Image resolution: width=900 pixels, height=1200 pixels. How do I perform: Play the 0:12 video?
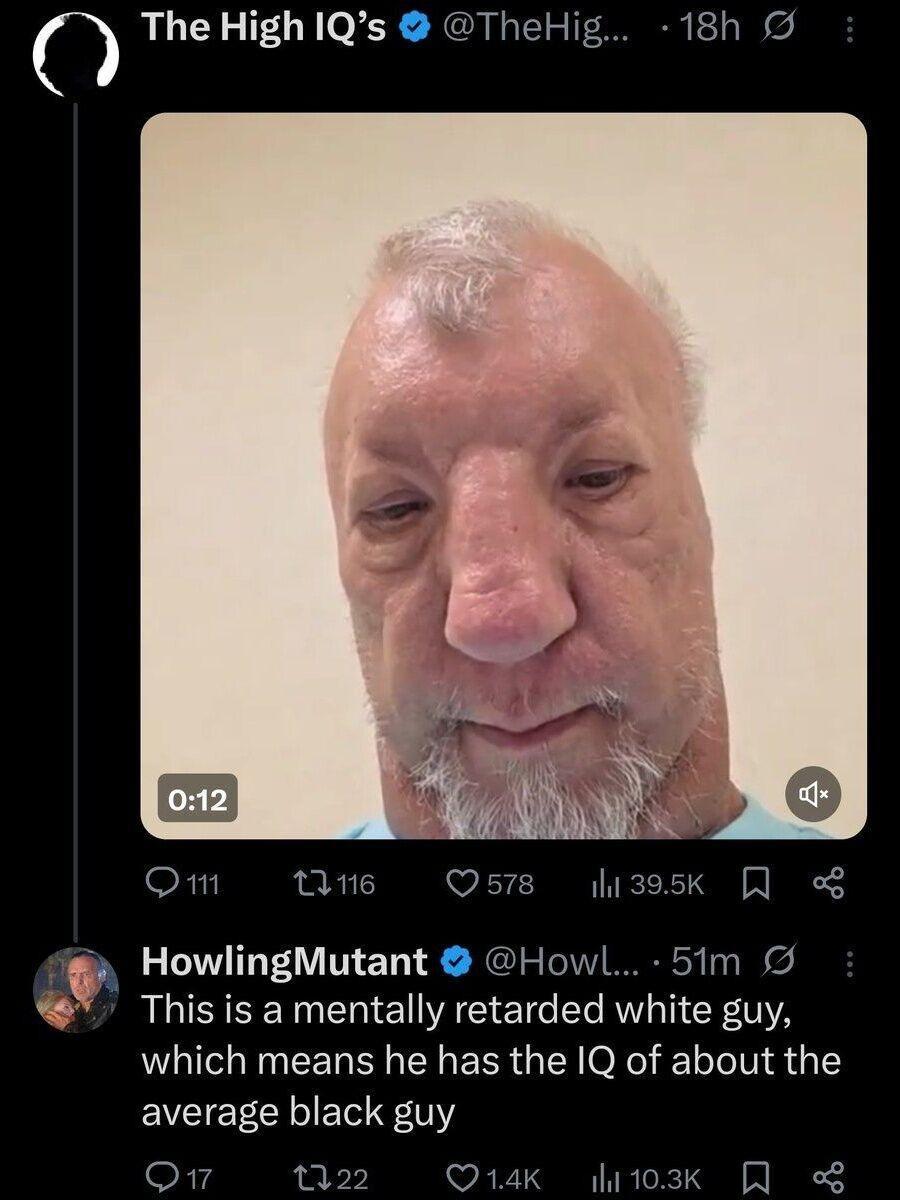tap(503, 475)
